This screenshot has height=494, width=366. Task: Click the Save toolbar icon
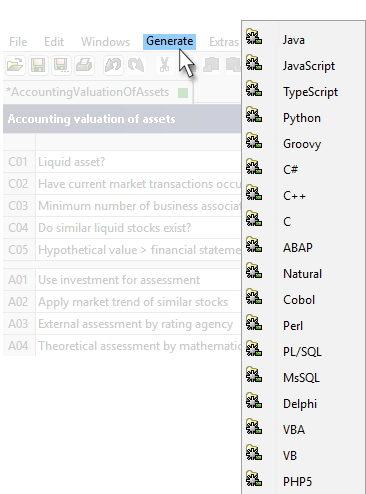(x=38, y=65)
